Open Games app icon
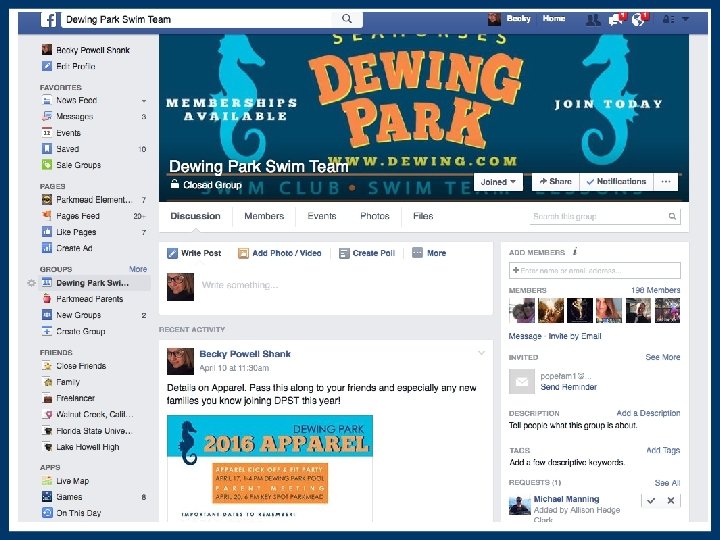 (x=47, y=497)
